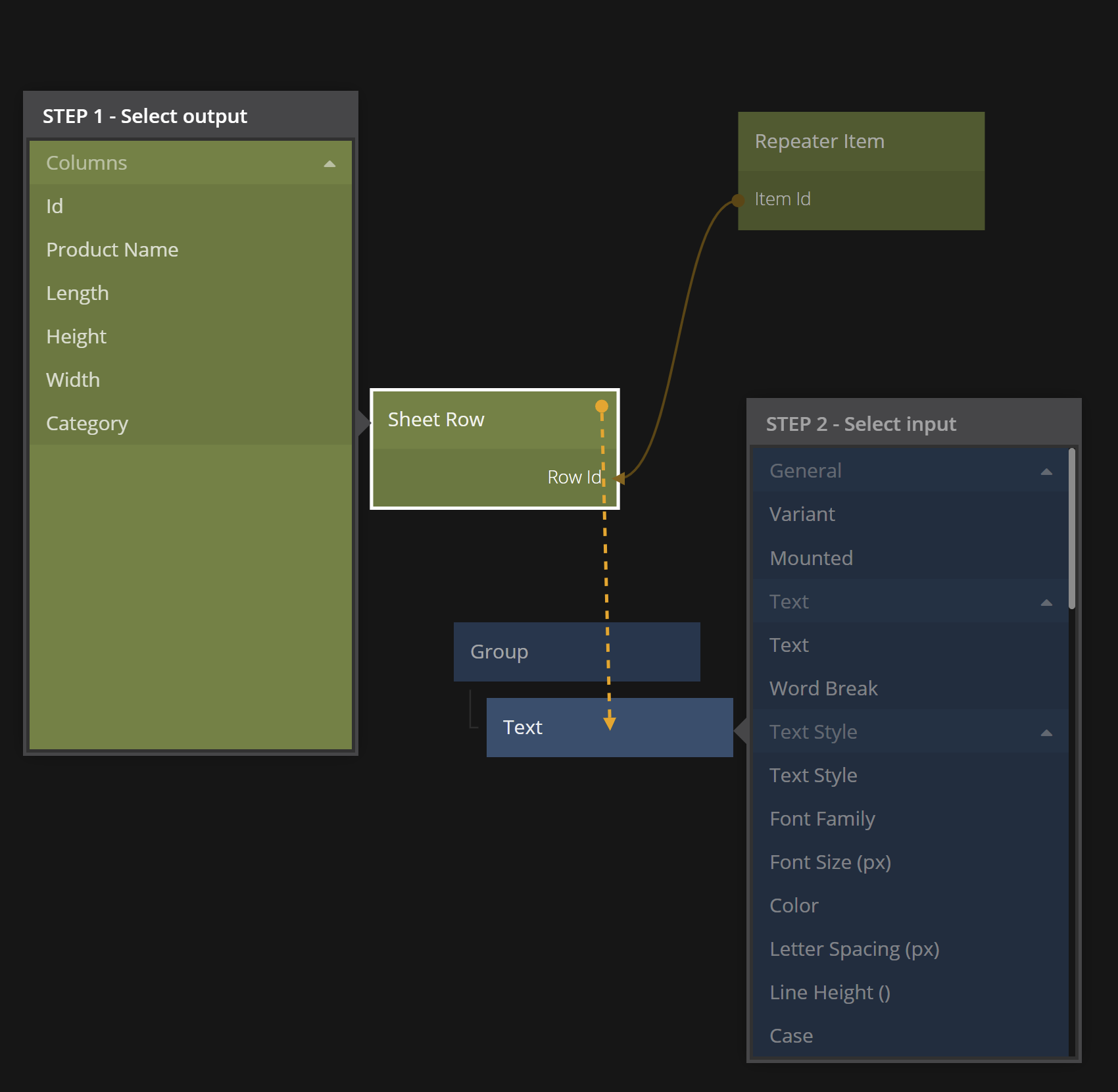The width and height of the screenshot is (1118, 1092).
Task: Collapse the Text Style section arrow
Action: pos(1046,733)
